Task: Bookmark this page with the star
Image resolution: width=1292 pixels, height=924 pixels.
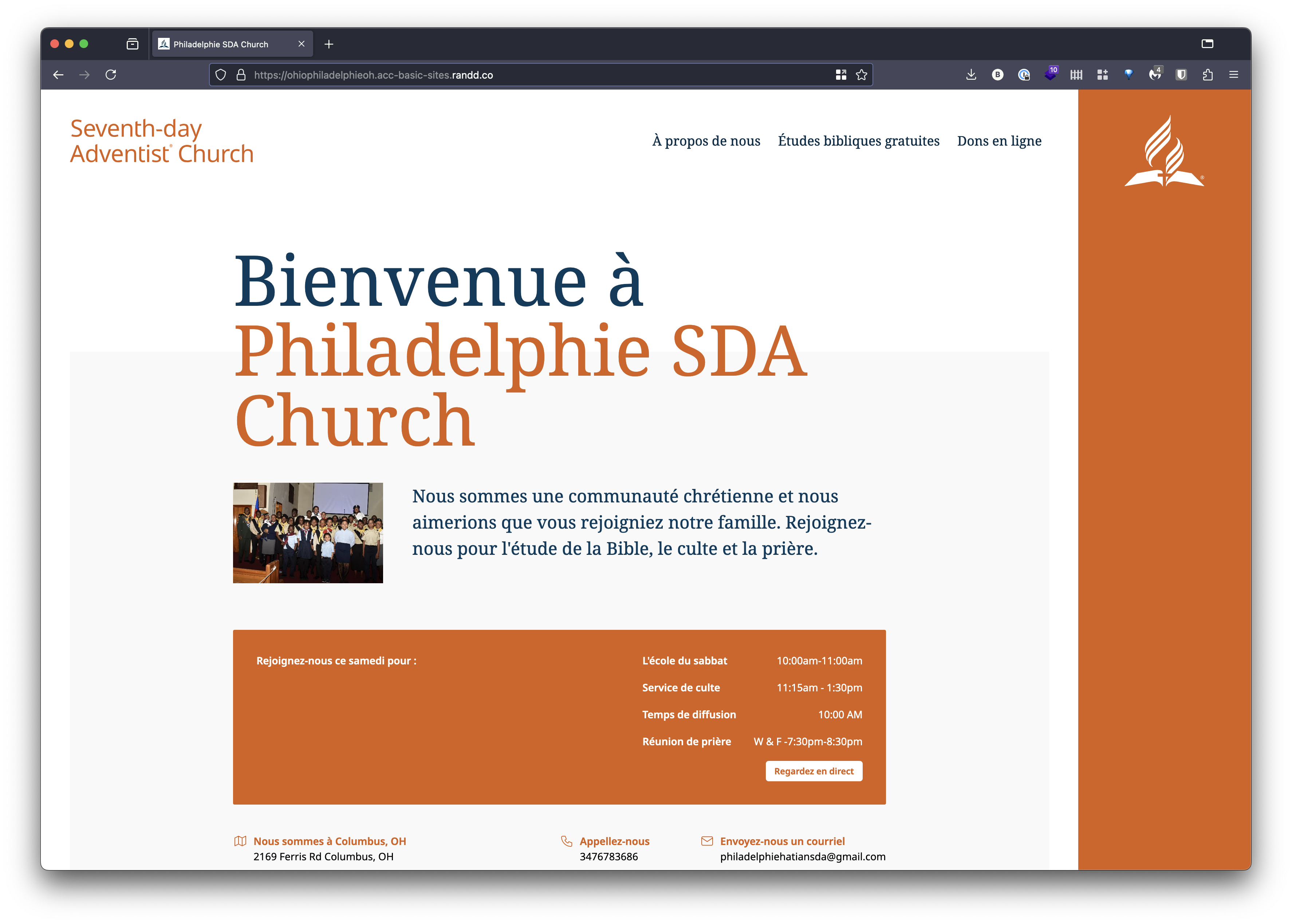Action: coord(862,75)
